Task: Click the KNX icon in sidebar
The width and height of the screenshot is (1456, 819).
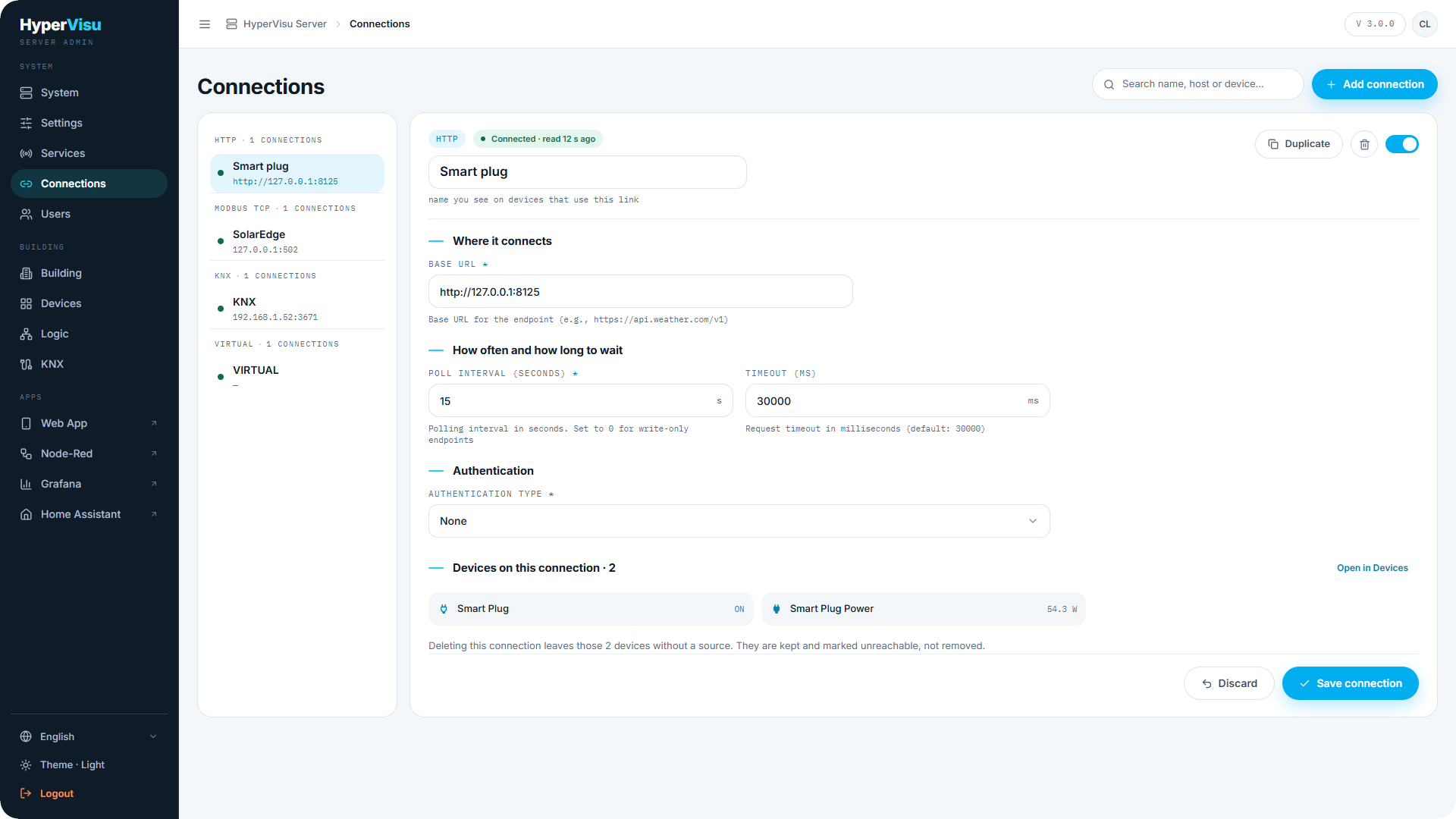Action: coord(26,364)
